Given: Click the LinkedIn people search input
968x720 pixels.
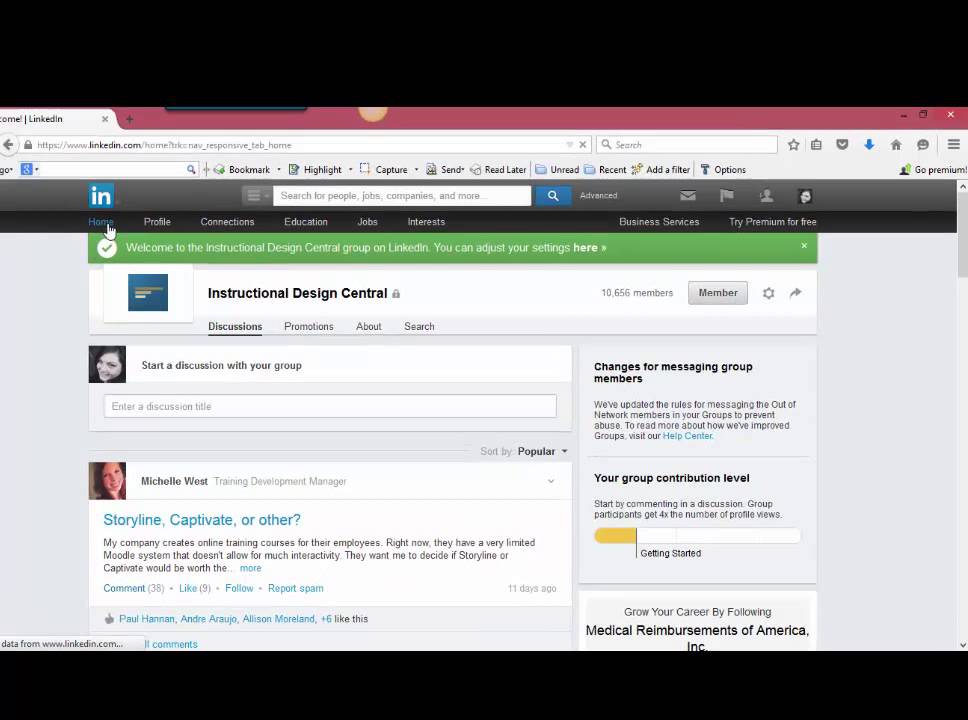Looking at the screenshot, I should (x=402, y=196).
